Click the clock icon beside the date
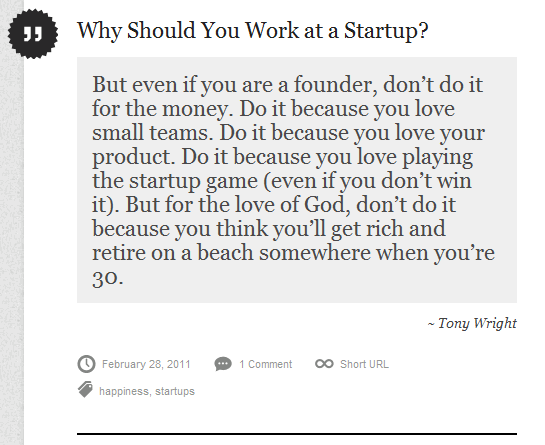545x445 pixels. click(x=86, y=364)
